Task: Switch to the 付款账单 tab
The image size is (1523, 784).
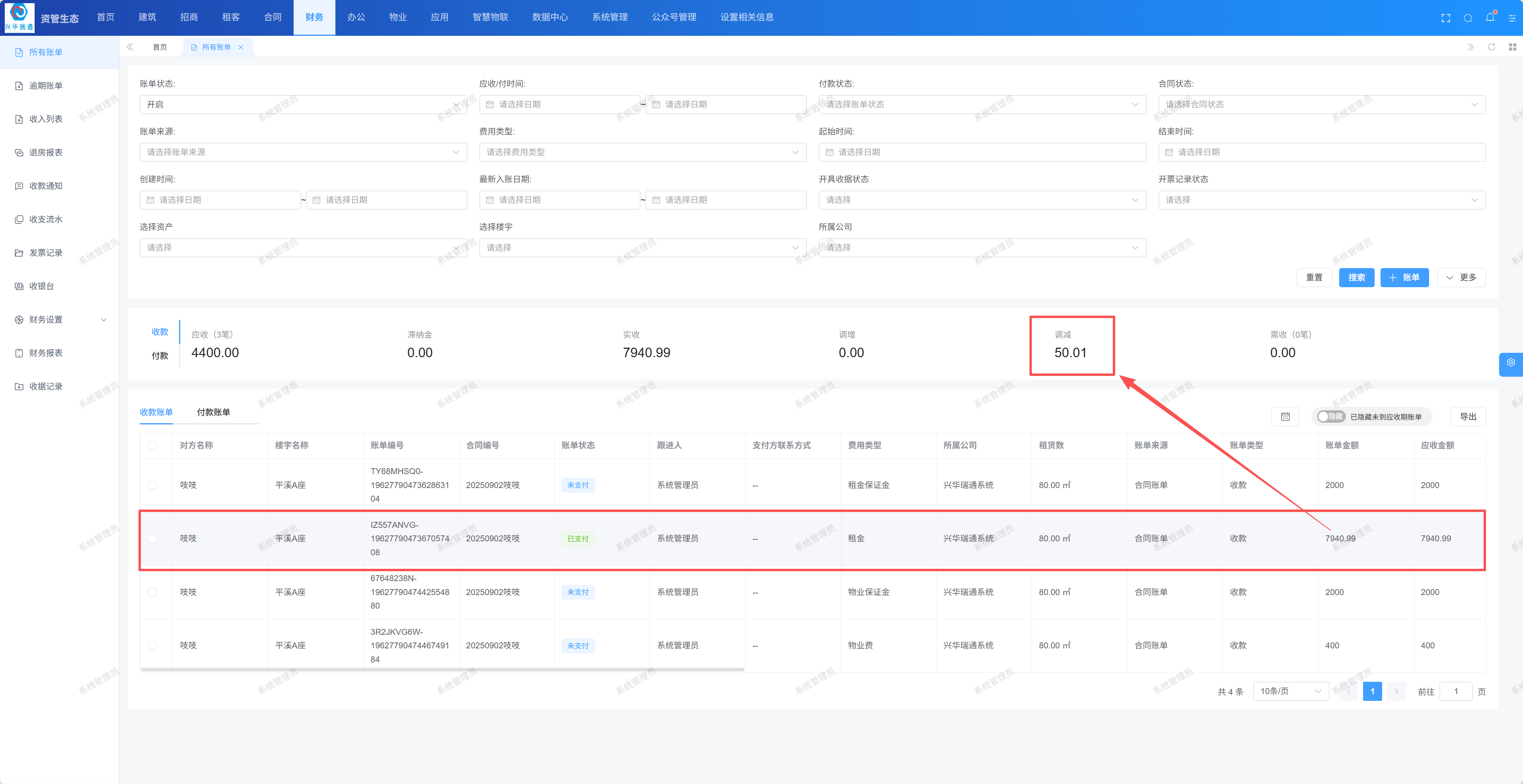Action: click(x=213, y=412)
